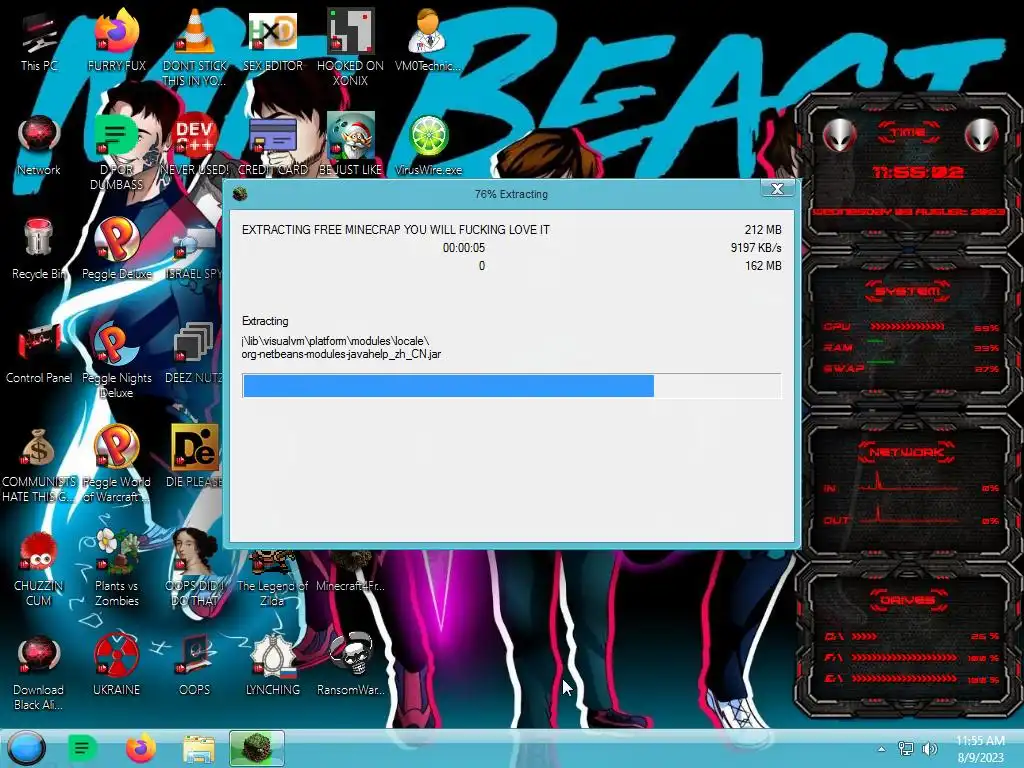The image size is (1024, 768).
Task: Click the left alien head on gadget
Action: 838,136
